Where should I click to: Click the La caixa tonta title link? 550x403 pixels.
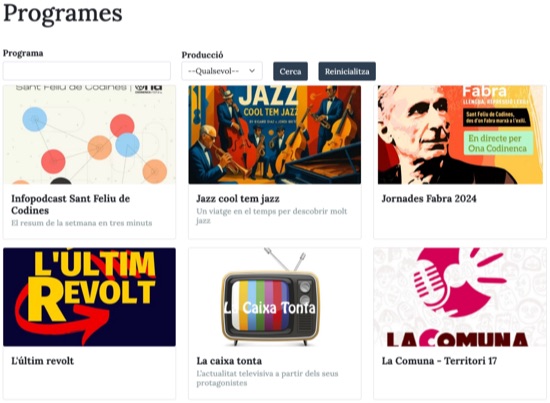tap(229, 361)
